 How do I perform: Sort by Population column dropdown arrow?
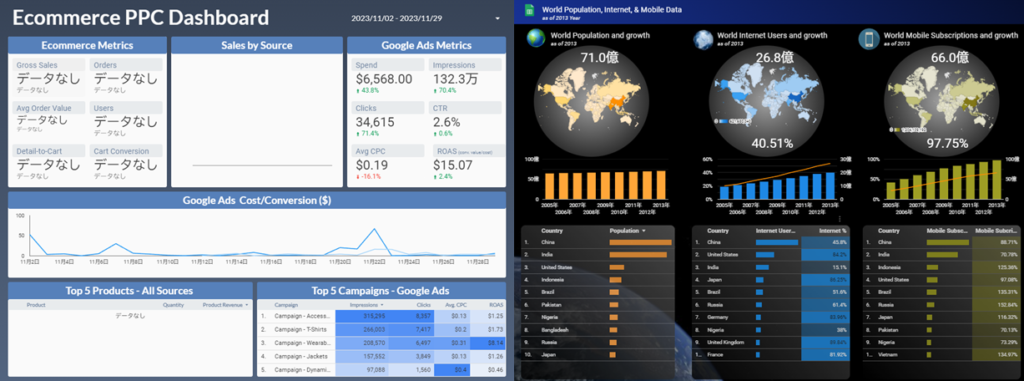[644, 231]
